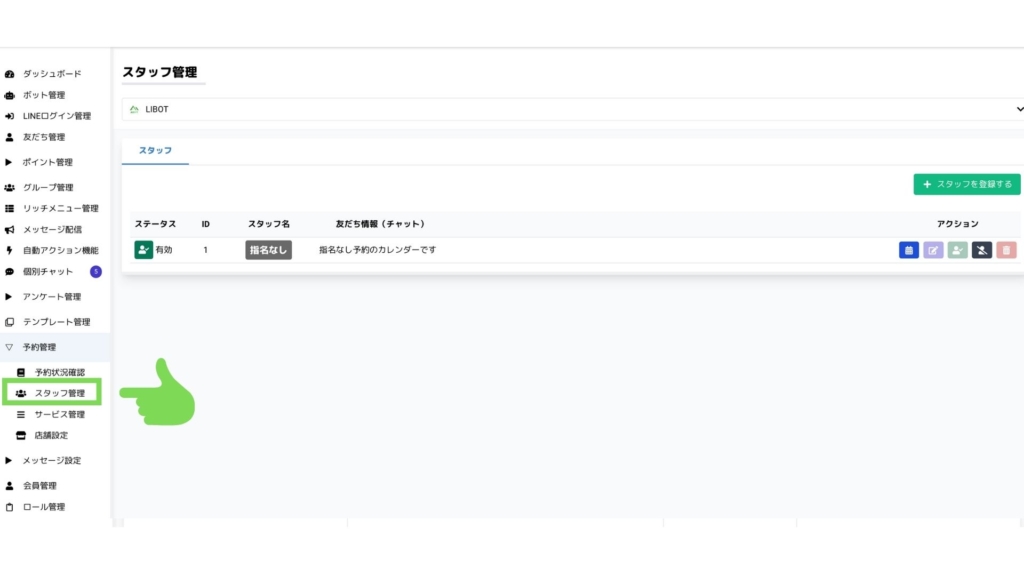Image resolution: width=1024 pixels, height=576 pixels.
Task: Open 店舗設定 under 予約管理
Action: [x=51, y=435]
